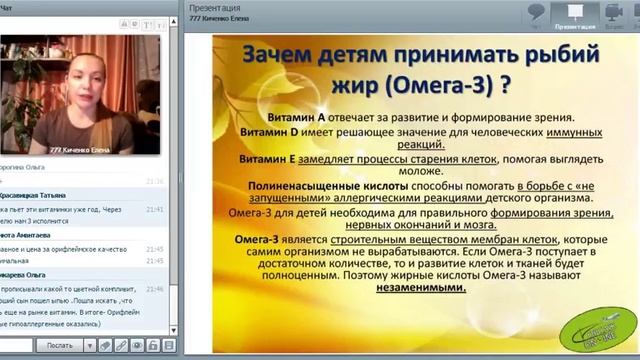Click the first small icon above webcam
This screenshot has width=640, height=360.
click(x=124, y=24)
